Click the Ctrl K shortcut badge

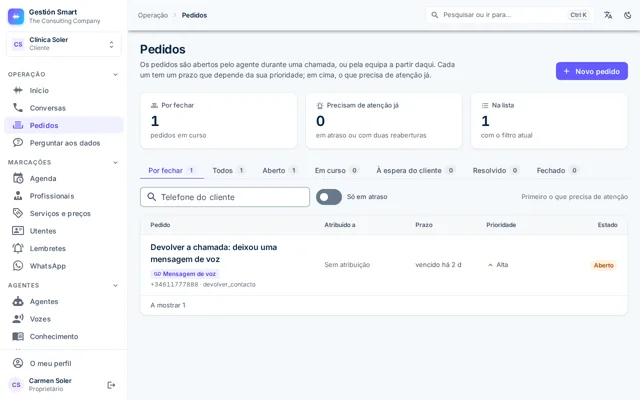click(x=578, y=15)
